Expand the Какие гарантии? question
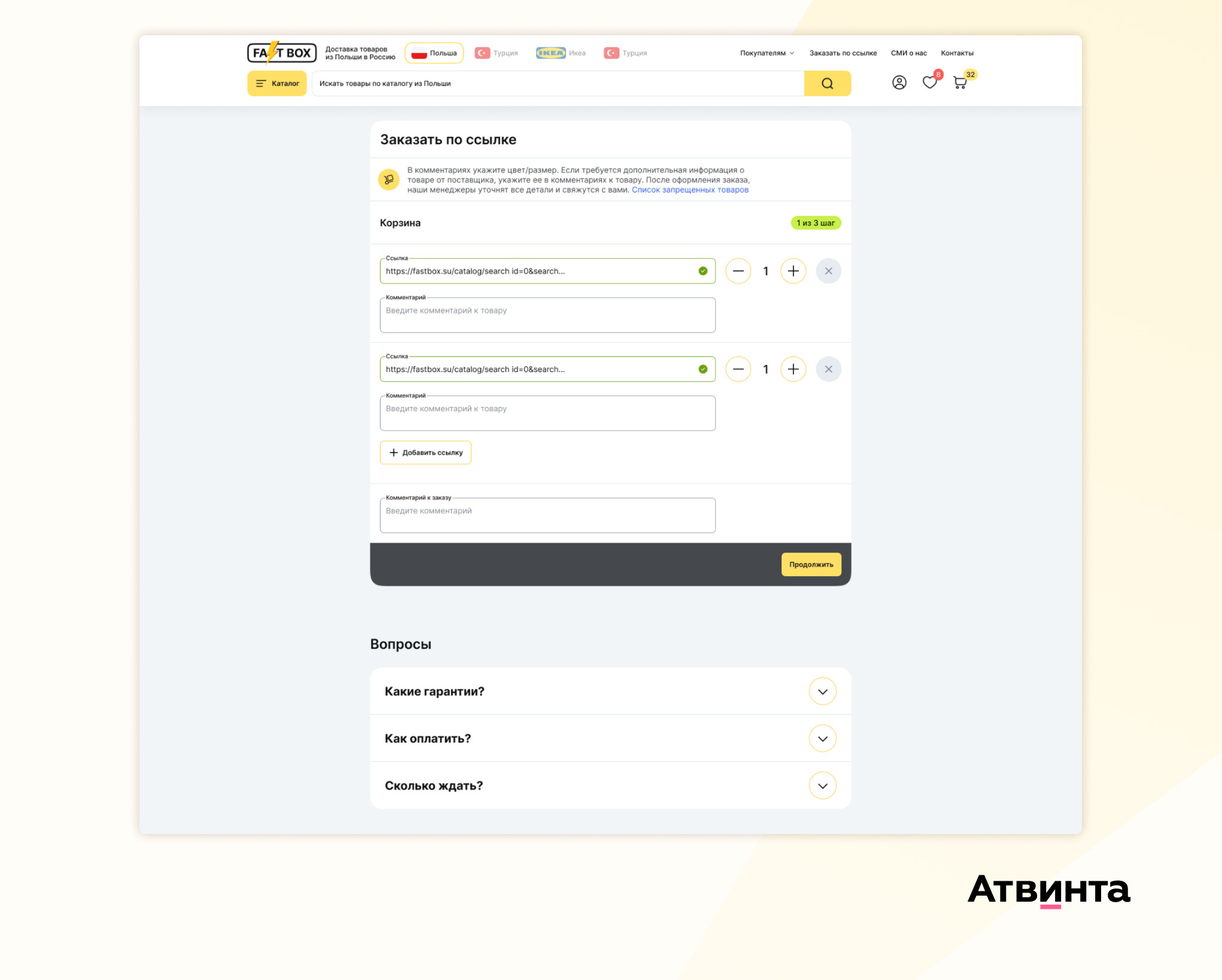 (x=822, y=692)
